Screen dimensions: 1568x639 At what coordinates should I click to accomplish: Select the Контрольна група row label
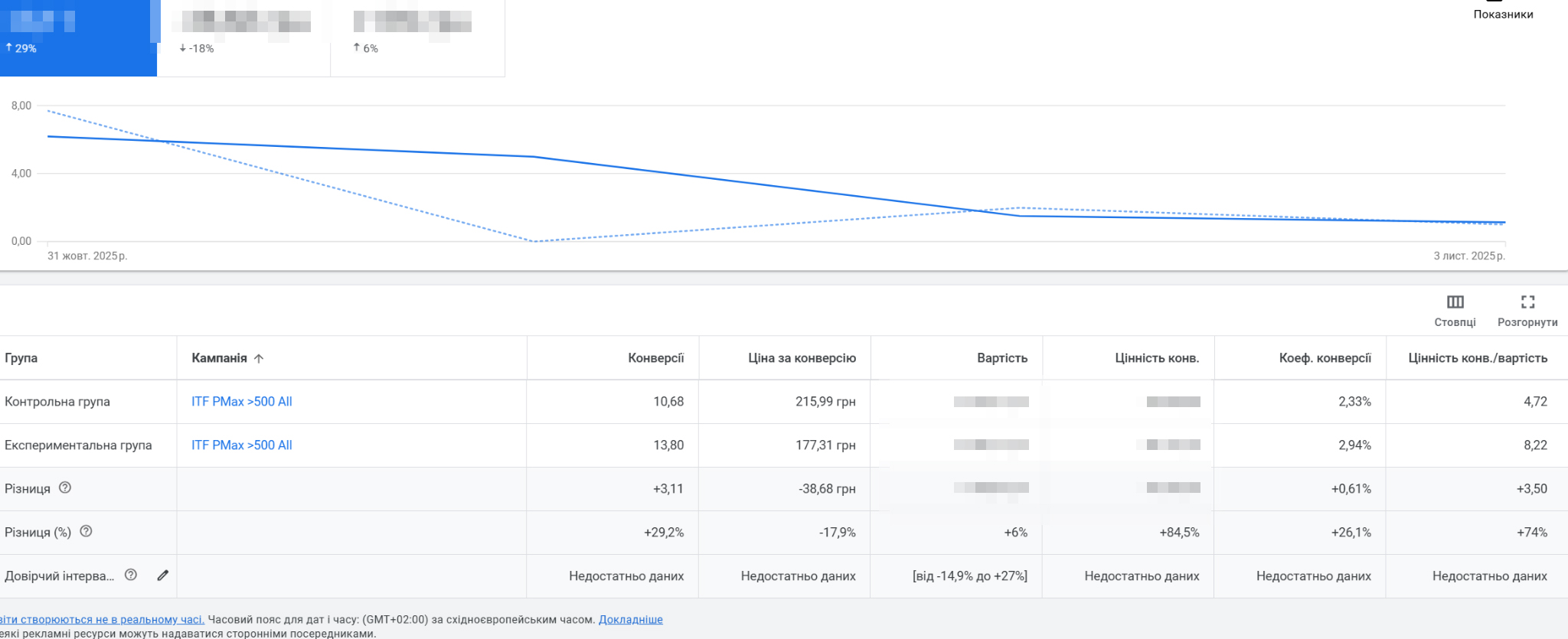57,402
